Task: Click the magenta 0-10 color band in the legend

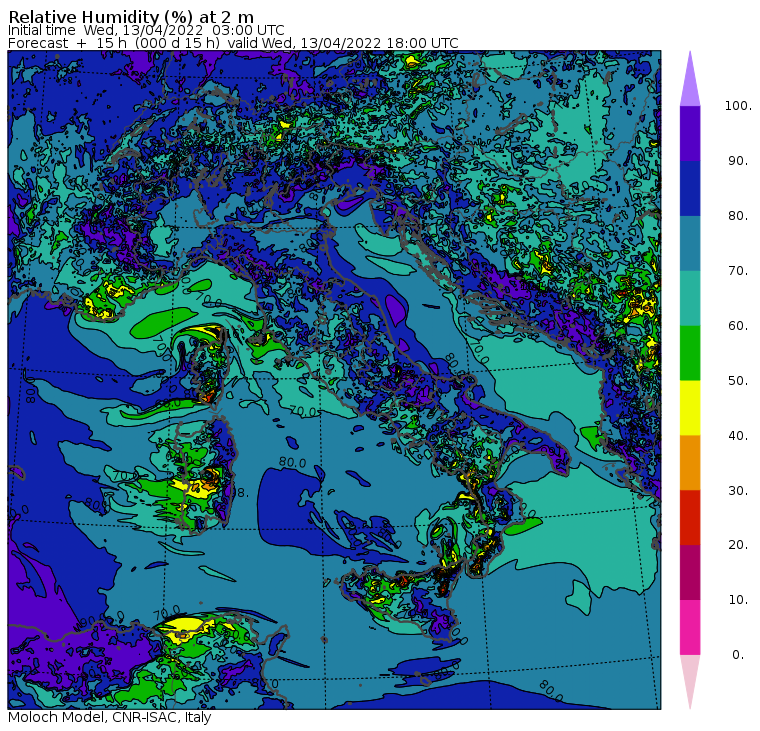Action: [690, 627]
